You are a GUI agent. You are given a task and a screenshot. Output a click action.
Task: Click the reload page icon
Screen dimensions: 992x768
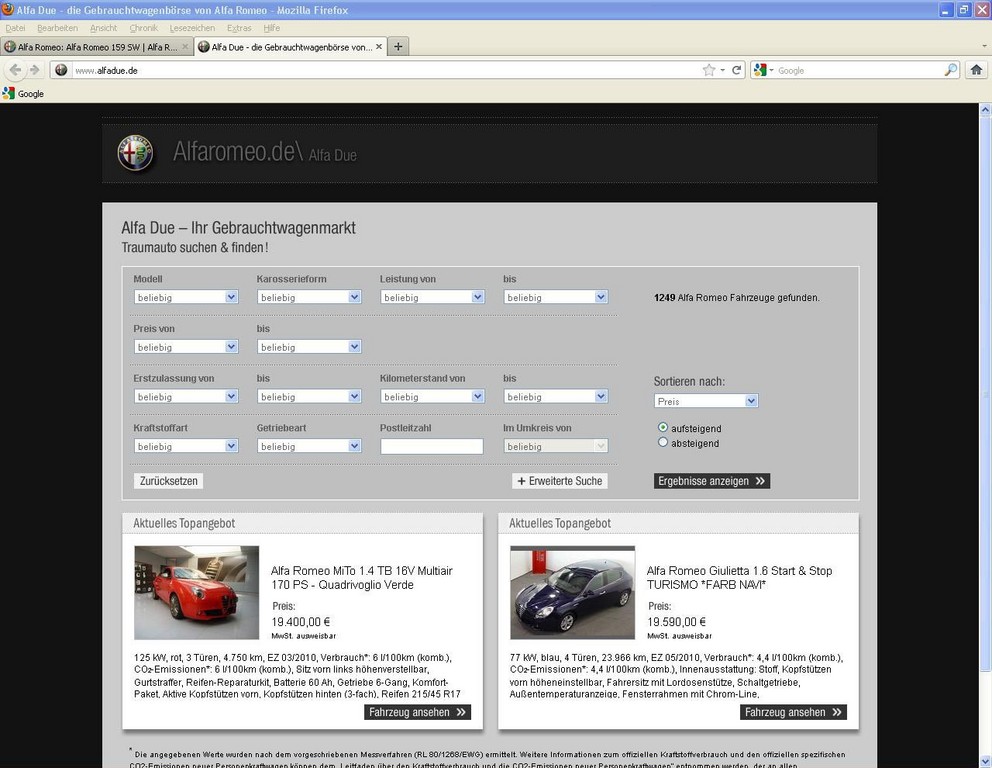click(x=736, y=70)
